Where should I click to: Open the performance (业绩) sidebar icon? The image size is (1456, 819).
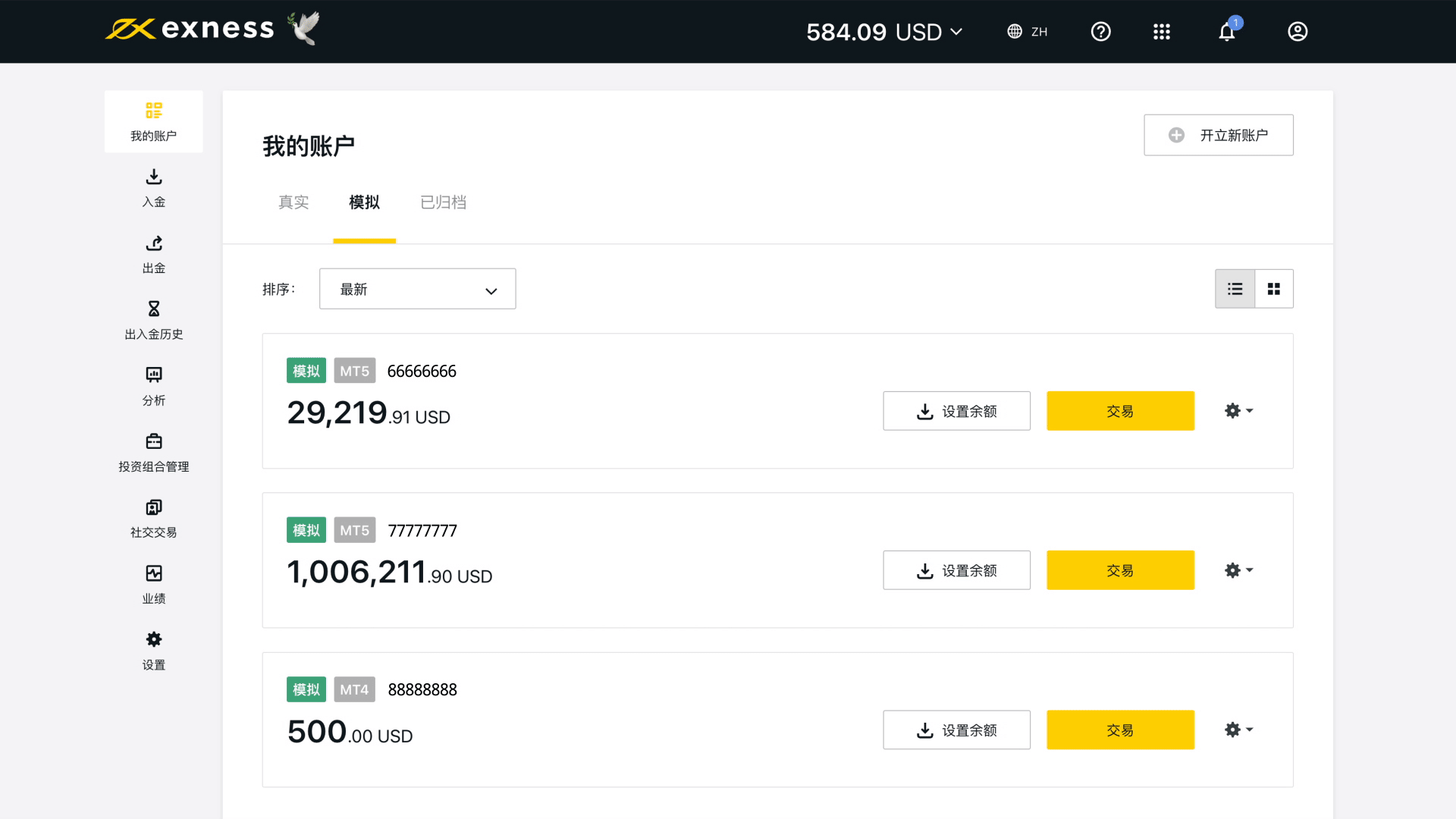(154, 573)
